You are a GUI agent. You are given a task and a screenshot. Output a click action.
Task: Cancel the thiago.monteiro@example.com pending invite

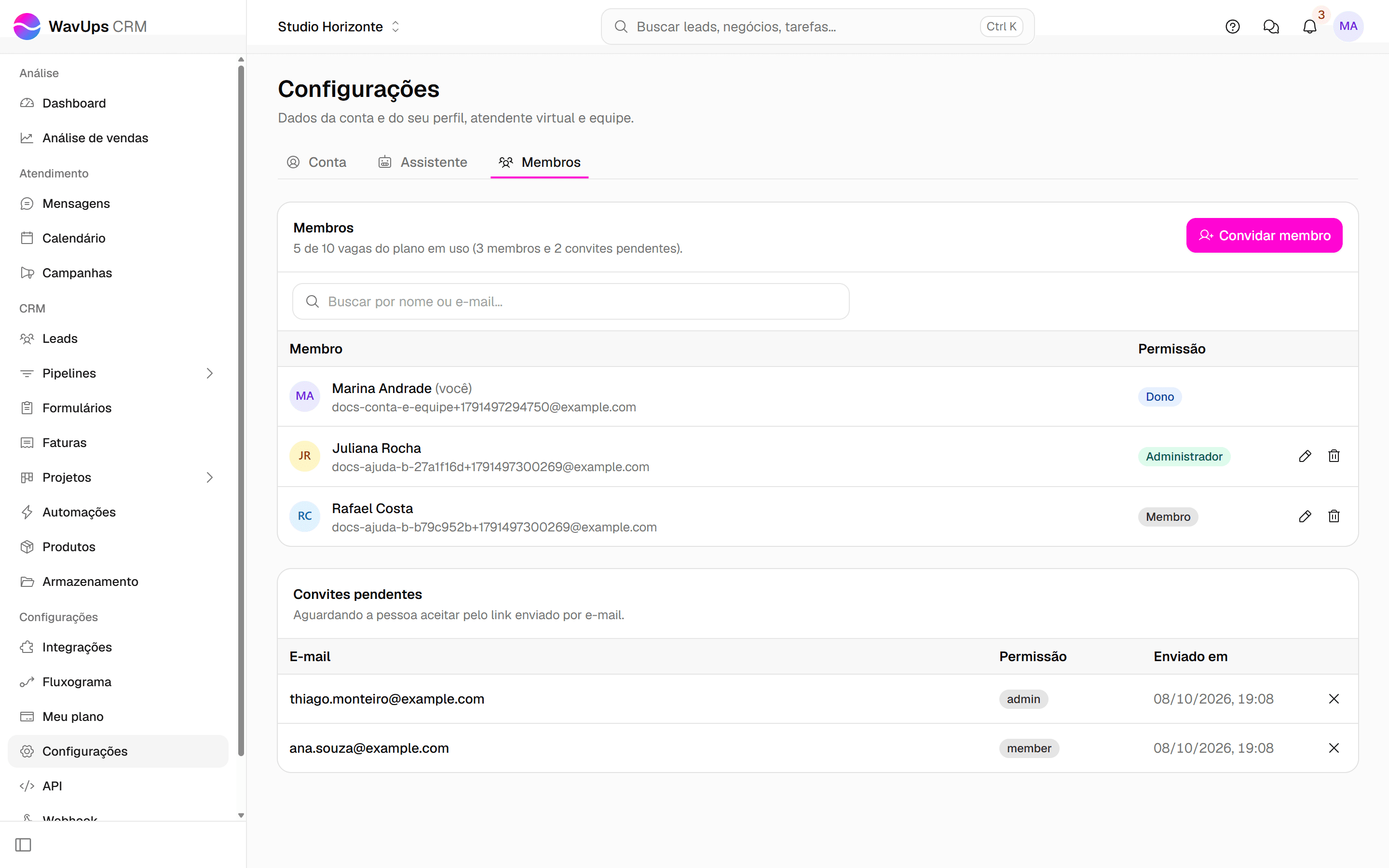point(1334,699)
